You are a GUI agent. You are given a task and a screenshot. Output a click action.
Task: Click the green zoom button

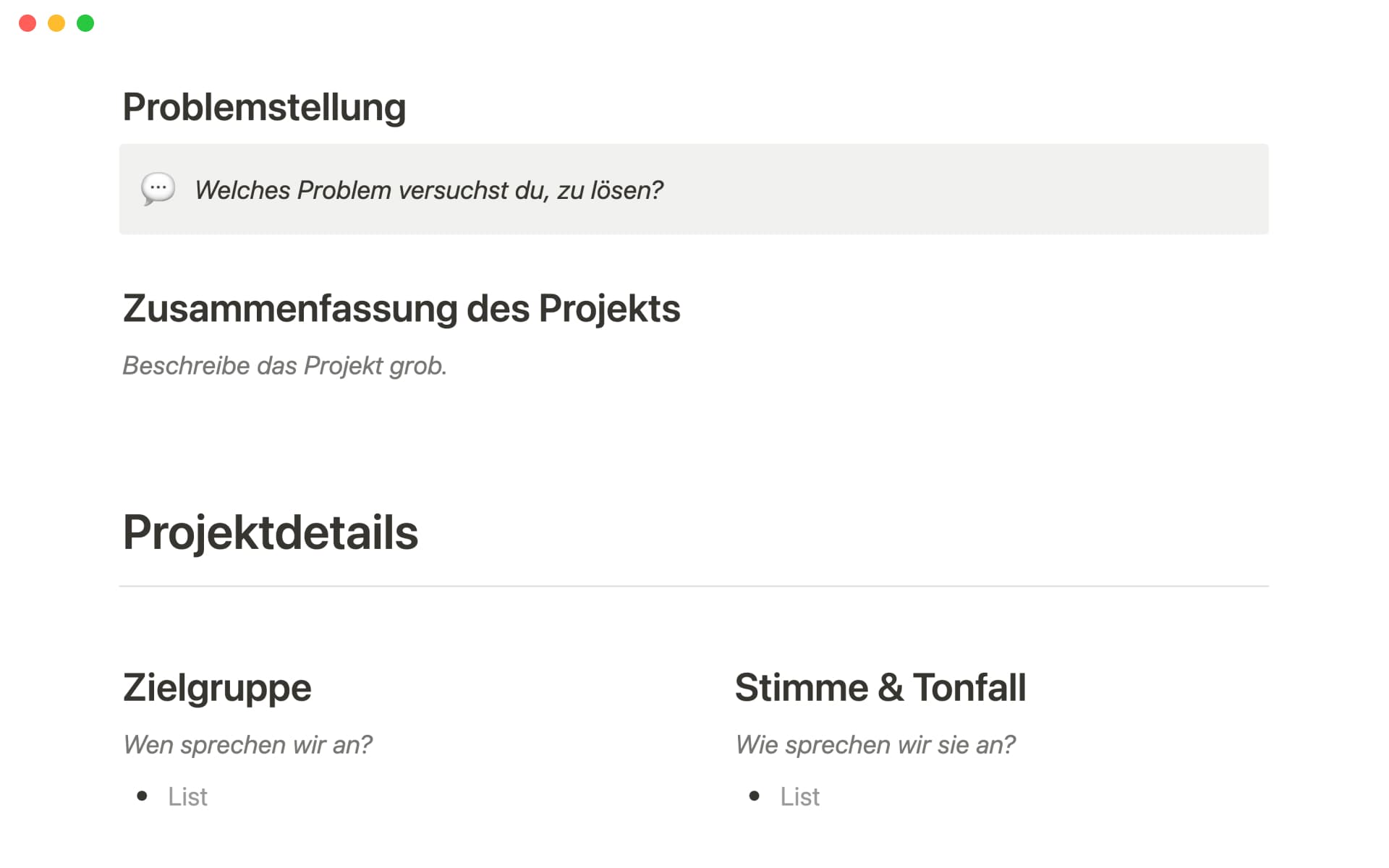tap(85, 23)
